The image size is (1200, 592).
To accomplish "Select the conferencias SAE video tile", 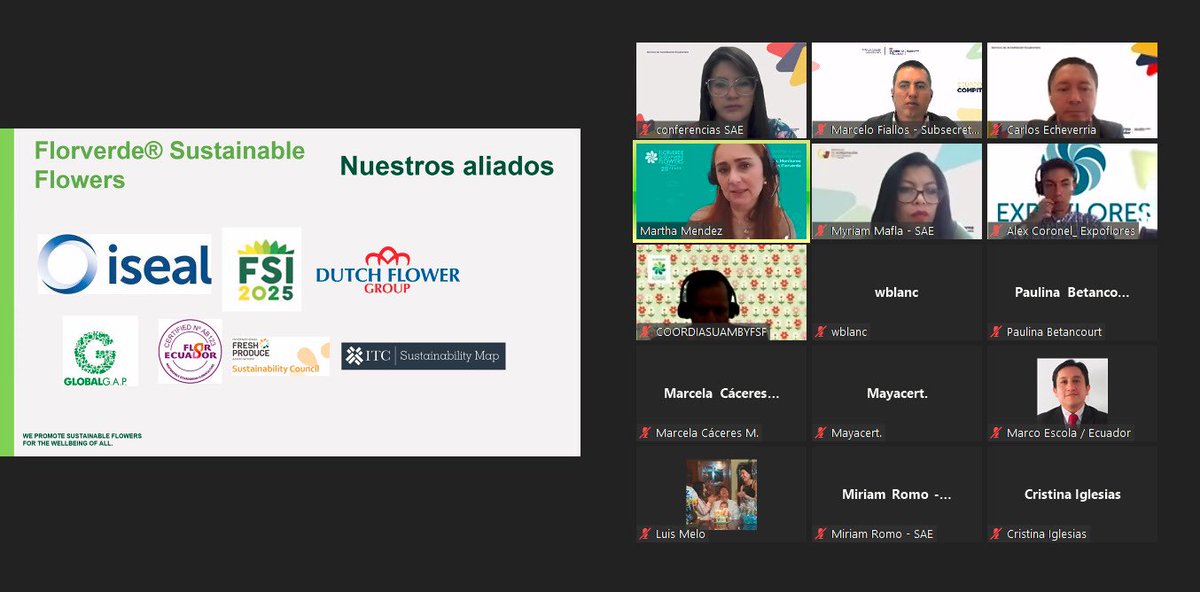I will tap(721, 90).
